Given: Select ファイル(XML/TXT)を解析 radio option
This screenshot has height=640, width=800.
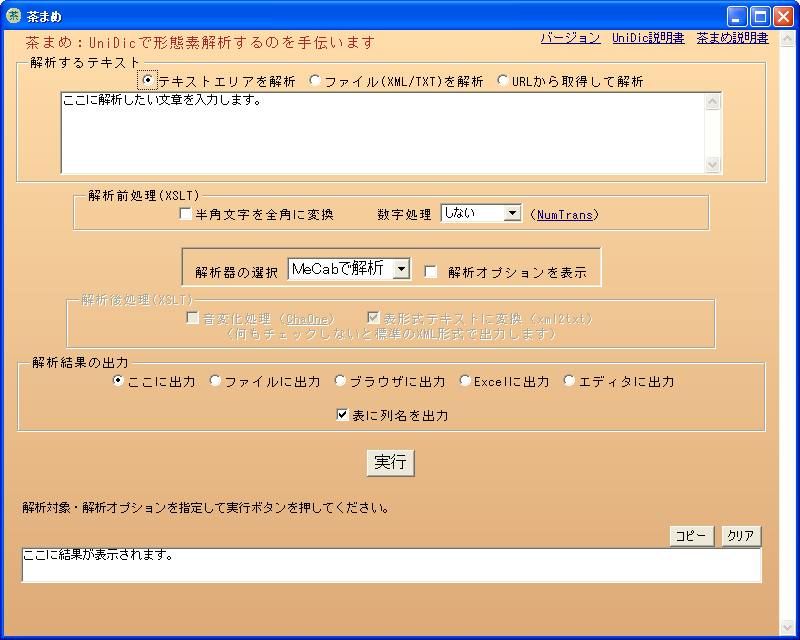Looking at the screenshot, I should (316, 81).
